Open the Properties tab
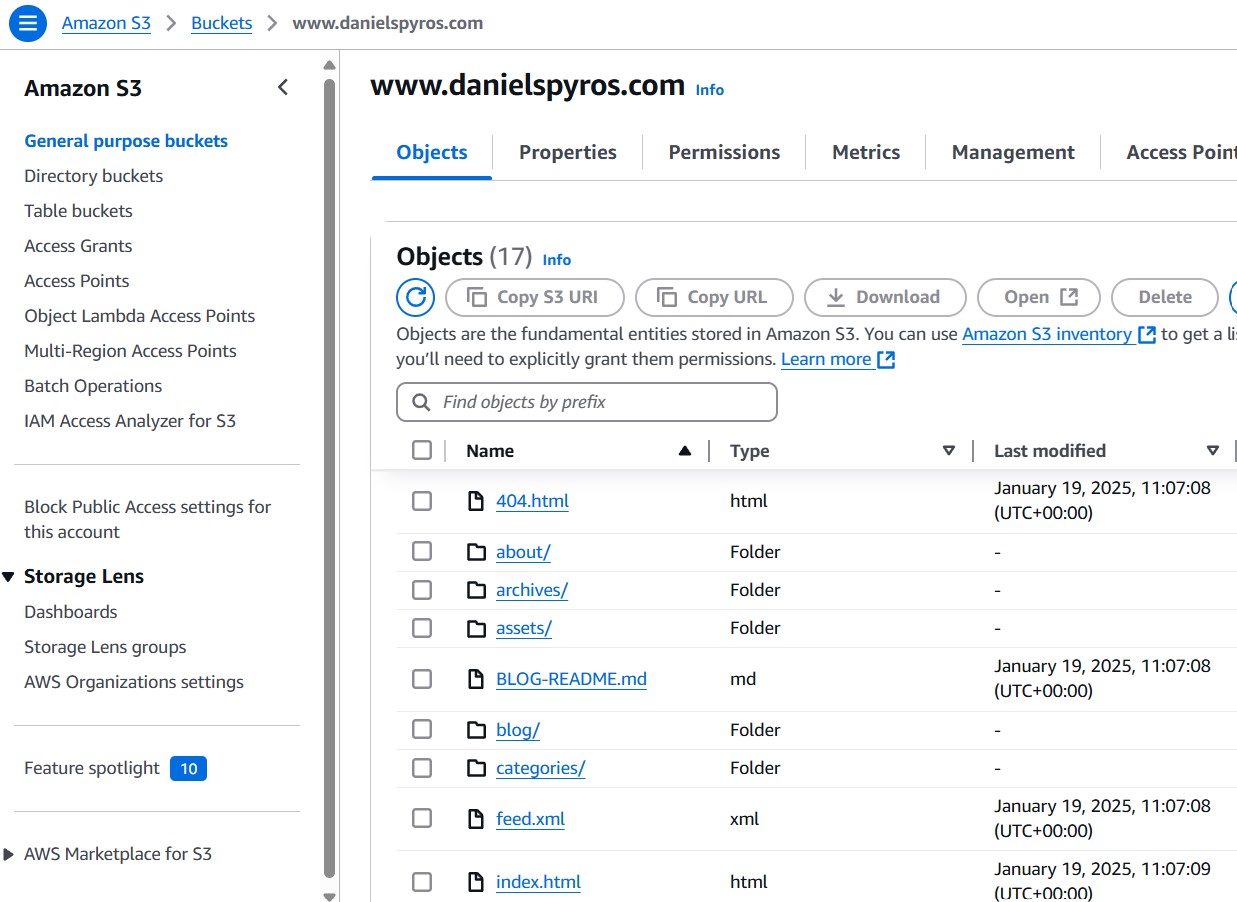Viewport: 1237px width, 902px height. coord(567,152)
